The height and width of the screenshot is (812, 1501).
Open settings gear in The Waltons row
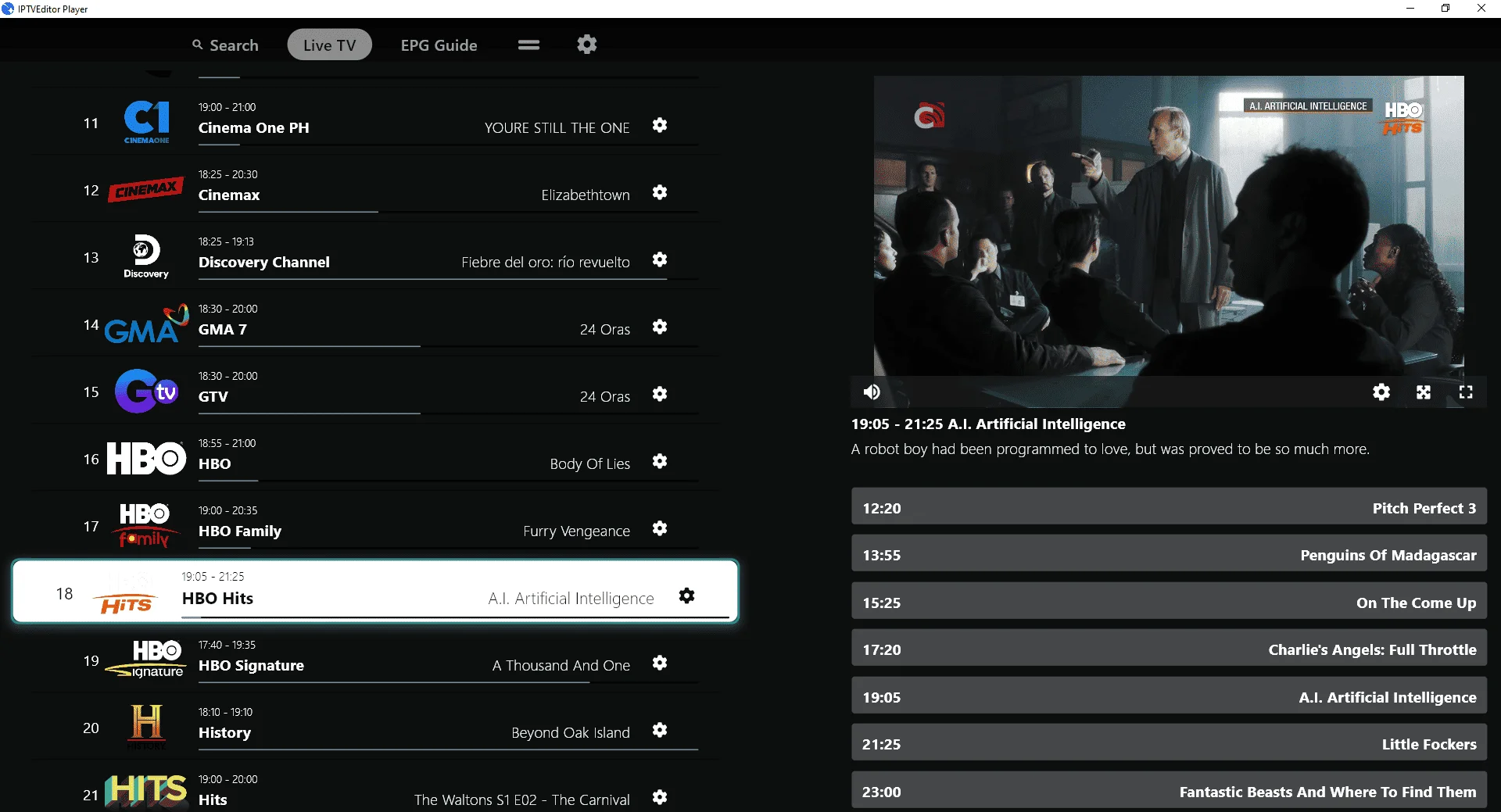coord(660,797)
